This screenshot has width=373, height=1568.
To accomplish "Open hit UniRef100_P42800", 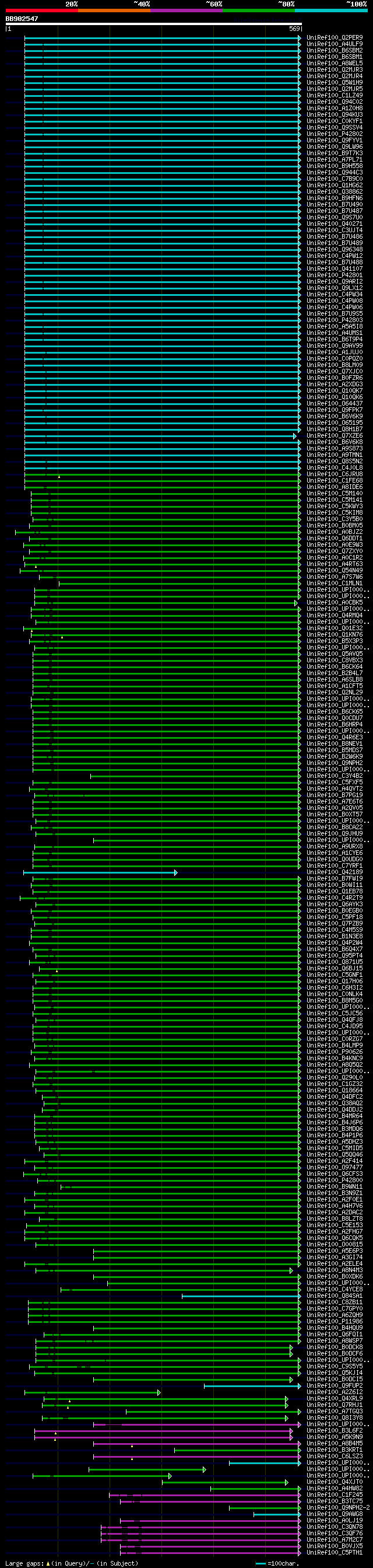I will 335,1181.
